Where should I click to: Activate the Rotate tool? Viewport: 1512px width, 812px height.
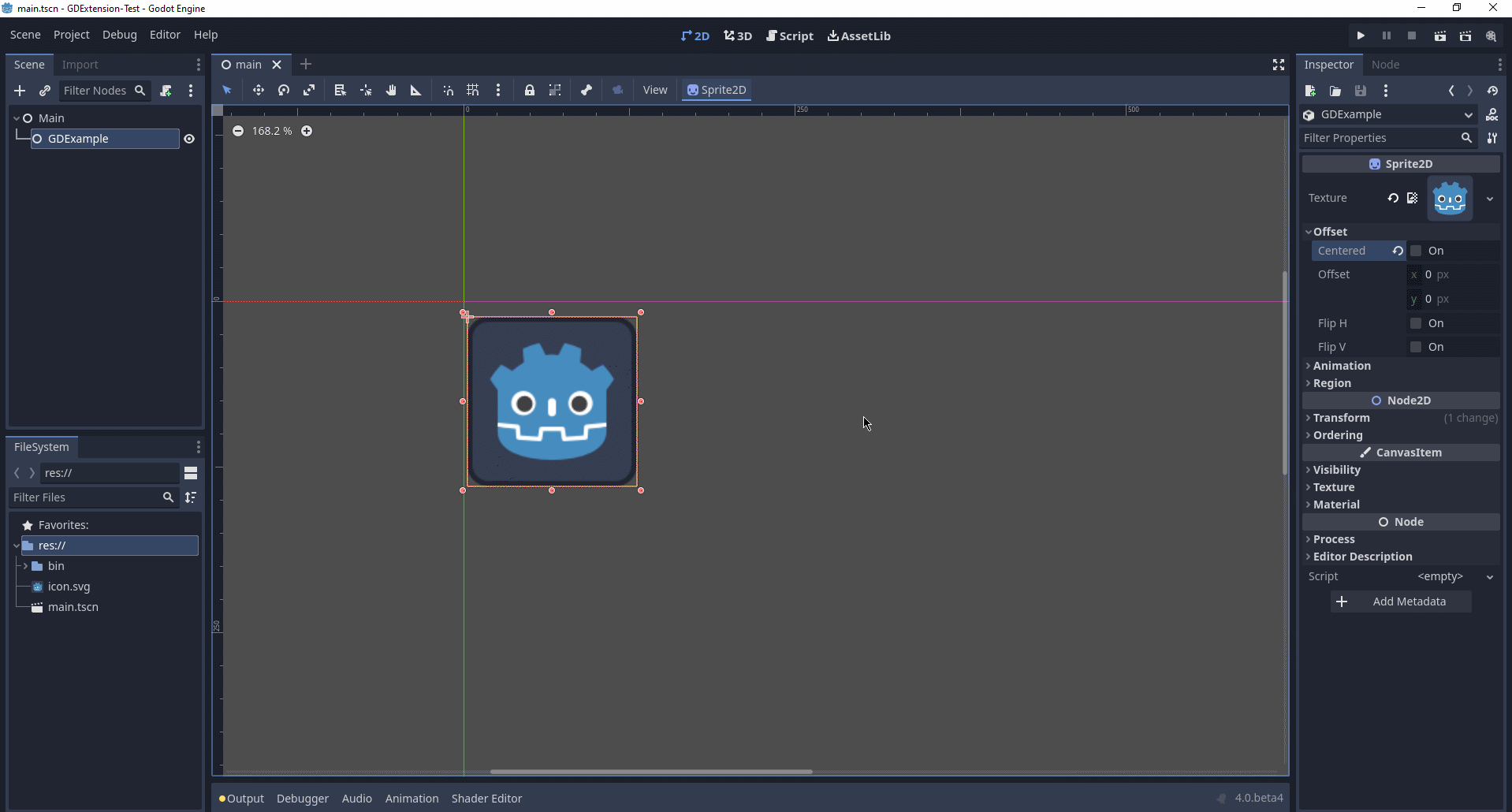283,90
